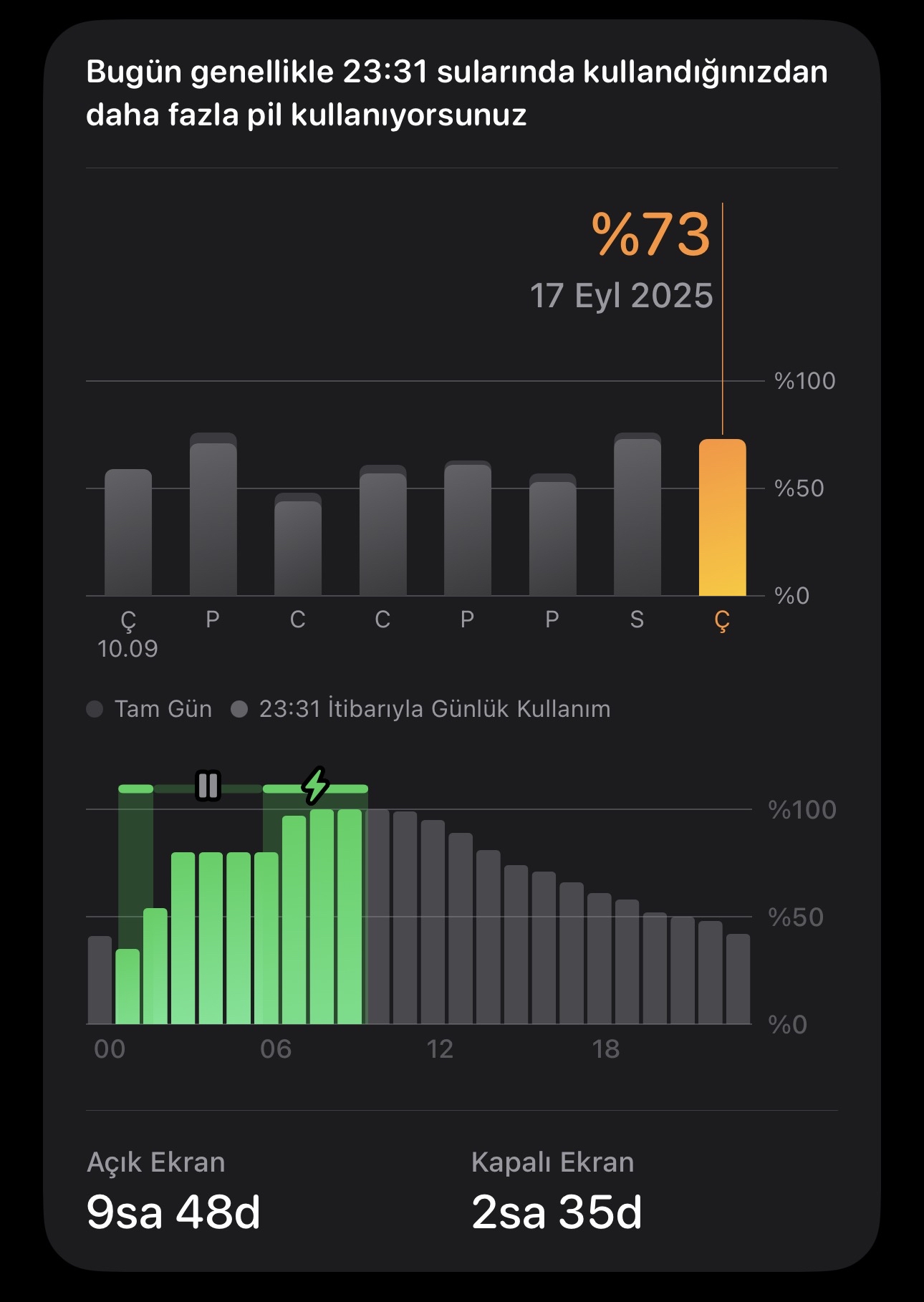Select the orange bar for today
The width and height of the screenshot is (924, 1302).
click(x=722, y=517)
